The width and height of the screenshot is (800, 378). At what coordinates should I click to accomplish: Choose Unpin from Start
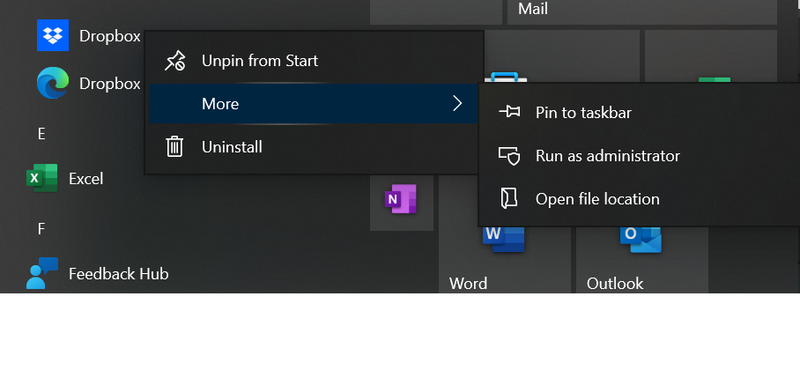[314, 61]
